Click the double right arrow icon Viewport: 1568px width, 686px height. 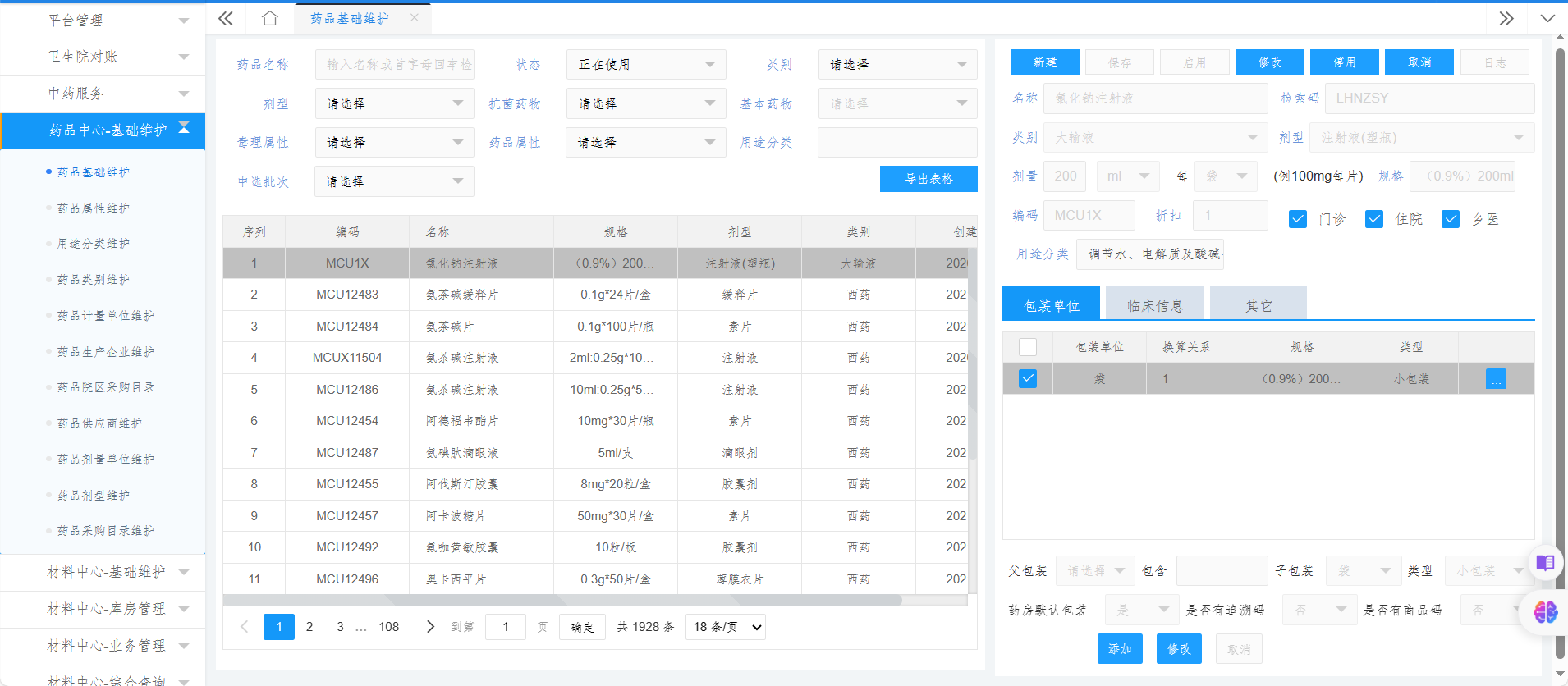[x=1506, y=18]
